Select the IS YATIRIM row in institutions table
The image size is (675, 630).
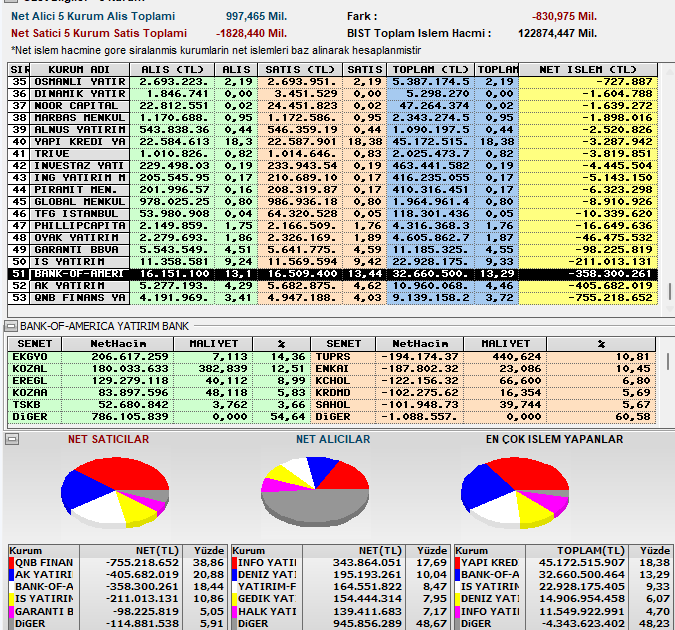point(332,262)
